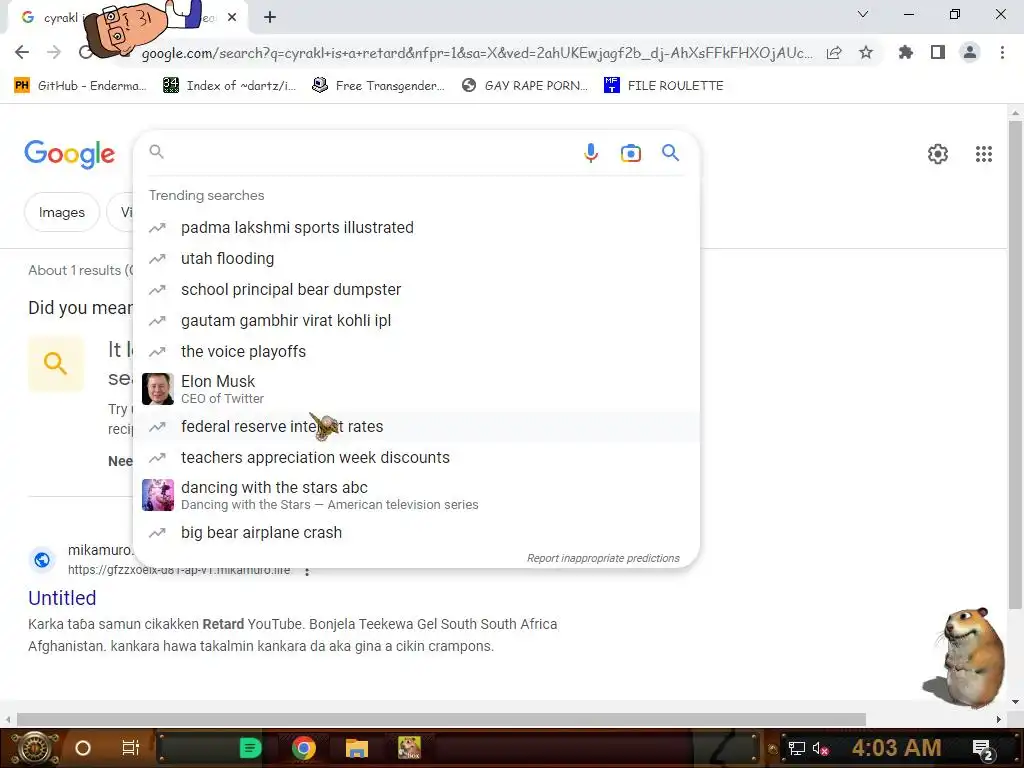Open the Extensions puzzle icon
The height and width of the screenshot is (768, 1024).
[x=906, y=52]
